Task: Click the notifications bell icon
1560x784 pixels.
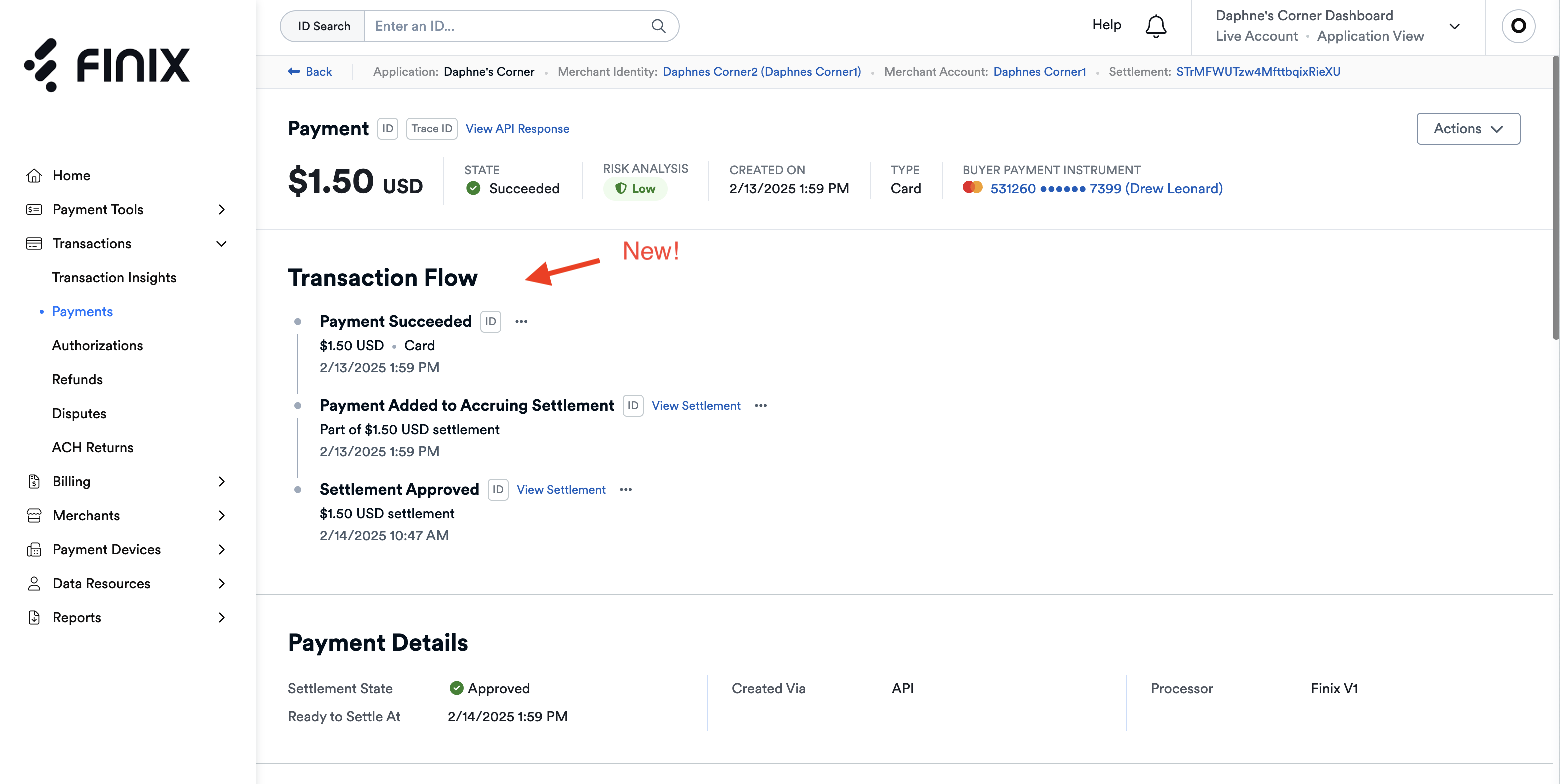Action: pyautogui.click(x=1155, y=26)
